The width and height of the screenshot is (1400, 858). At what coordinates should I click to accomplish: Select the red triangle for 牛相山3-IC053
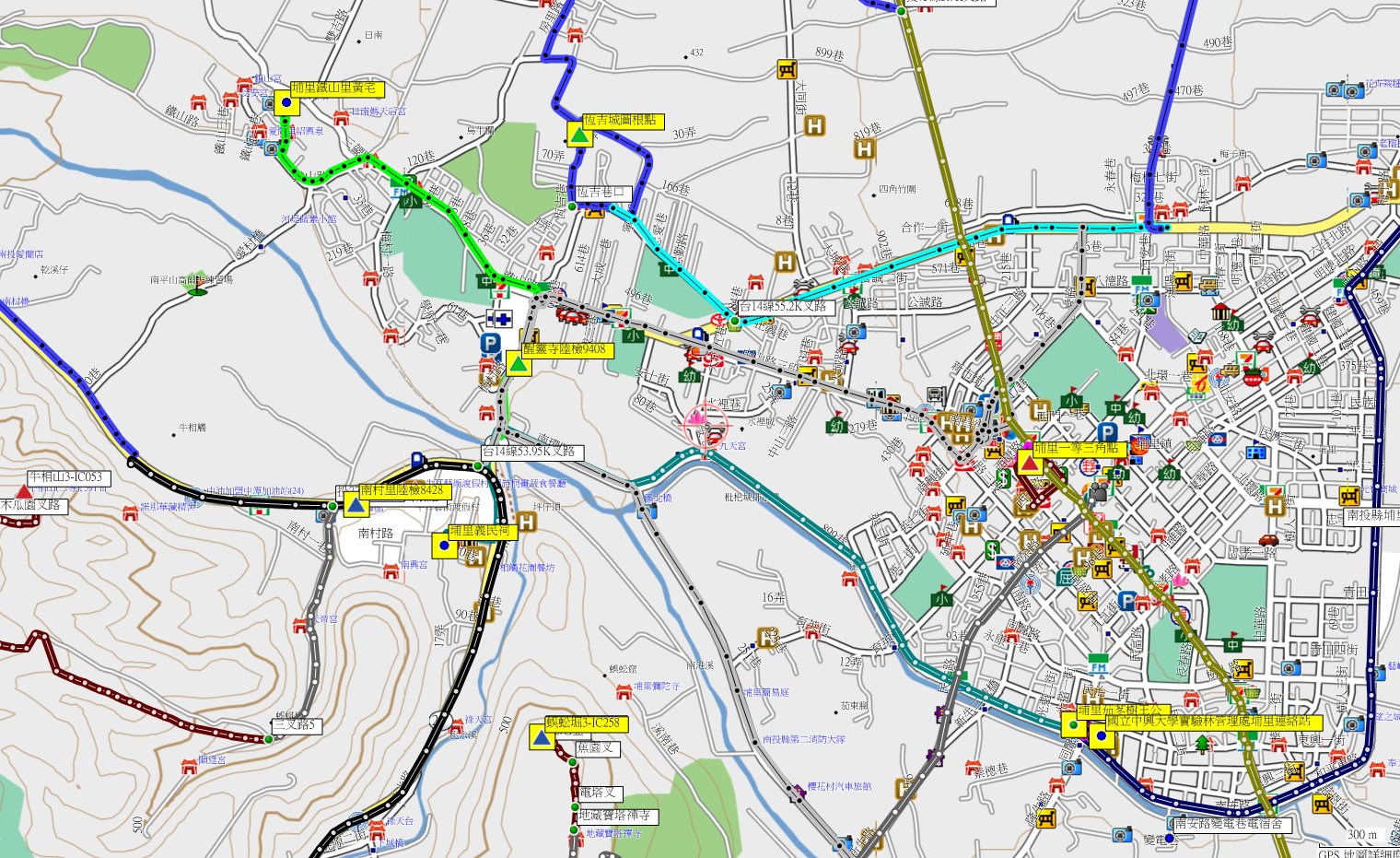[23, 492]
